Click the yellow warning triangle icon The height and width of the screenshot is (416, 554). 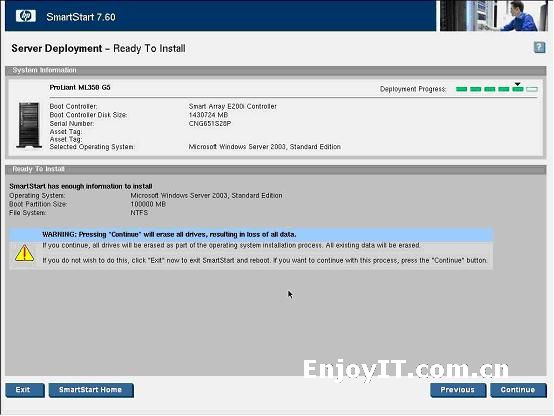click(24, 253)
